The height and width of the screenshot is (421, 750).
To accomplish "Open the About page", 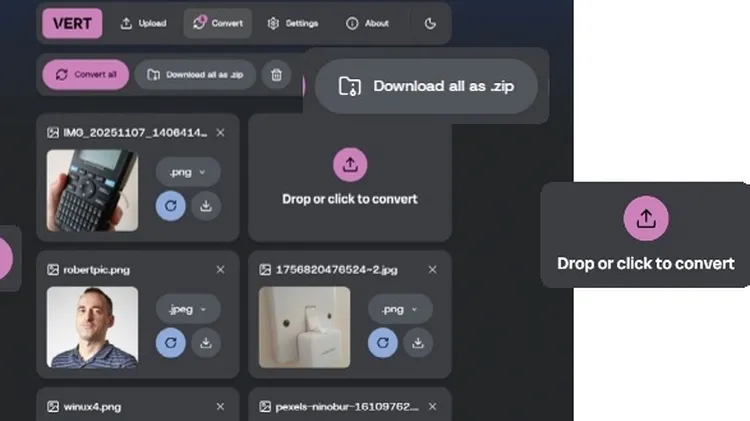I will 367,23.
